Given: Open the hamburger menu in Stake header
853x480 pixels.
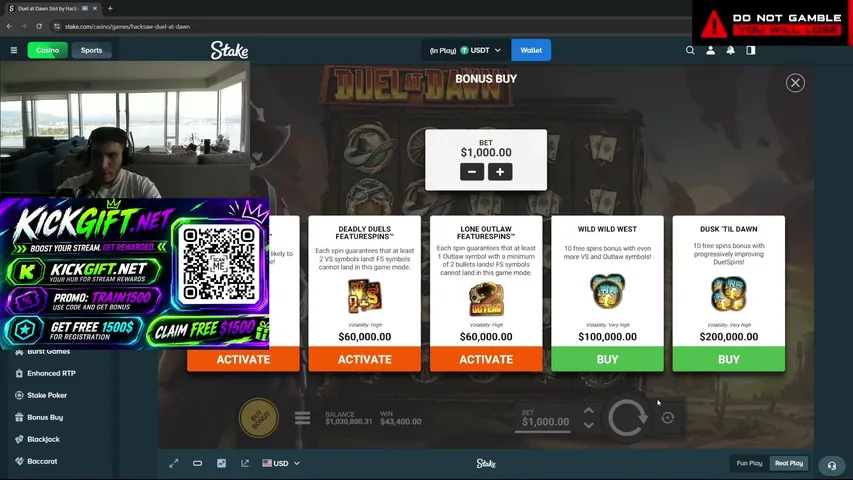Looking at the screenshot, I should click(x=14, y=50).
